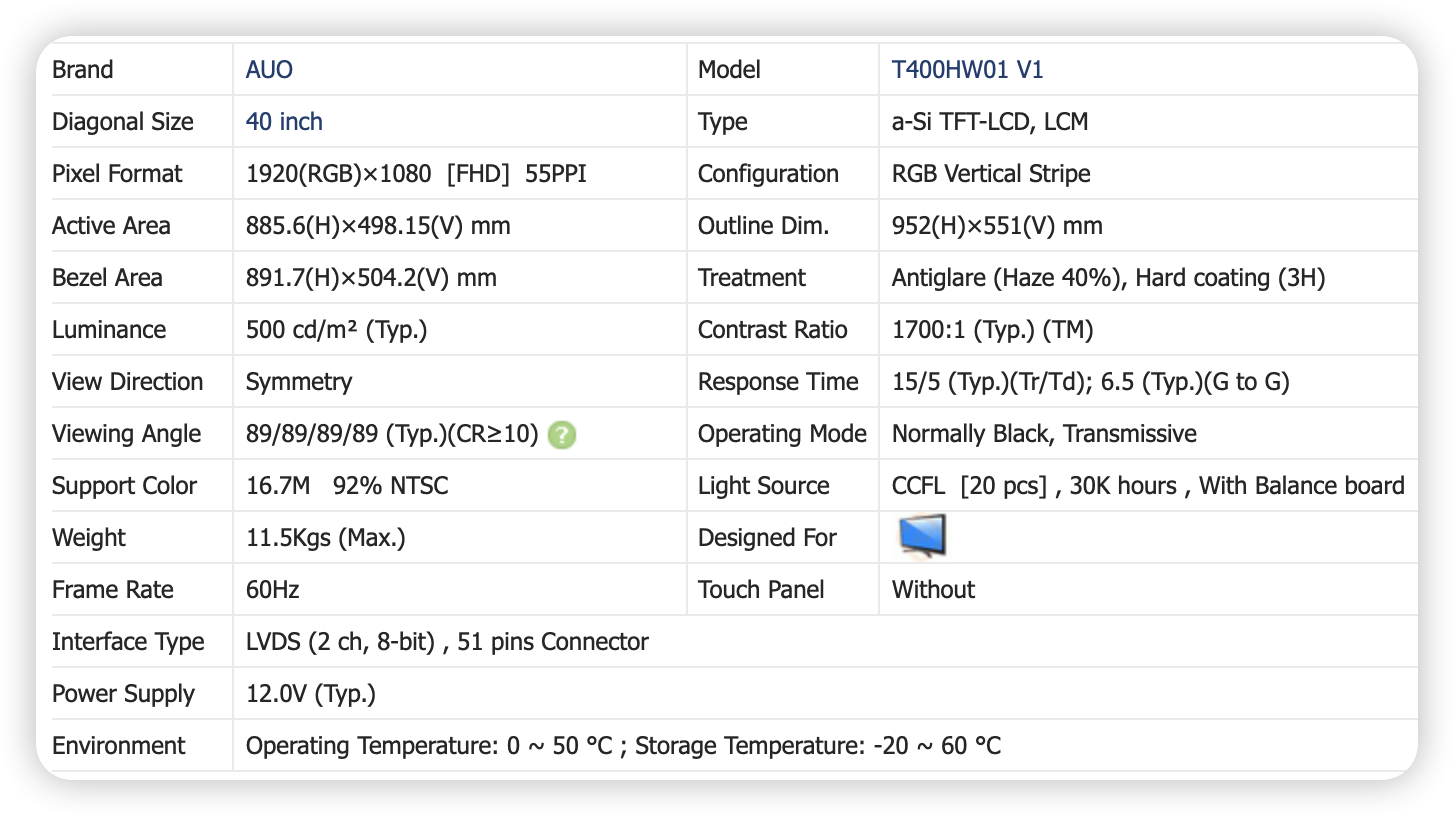
Task: Click the Bezel Area dimensions text
Action: point(371,278)
